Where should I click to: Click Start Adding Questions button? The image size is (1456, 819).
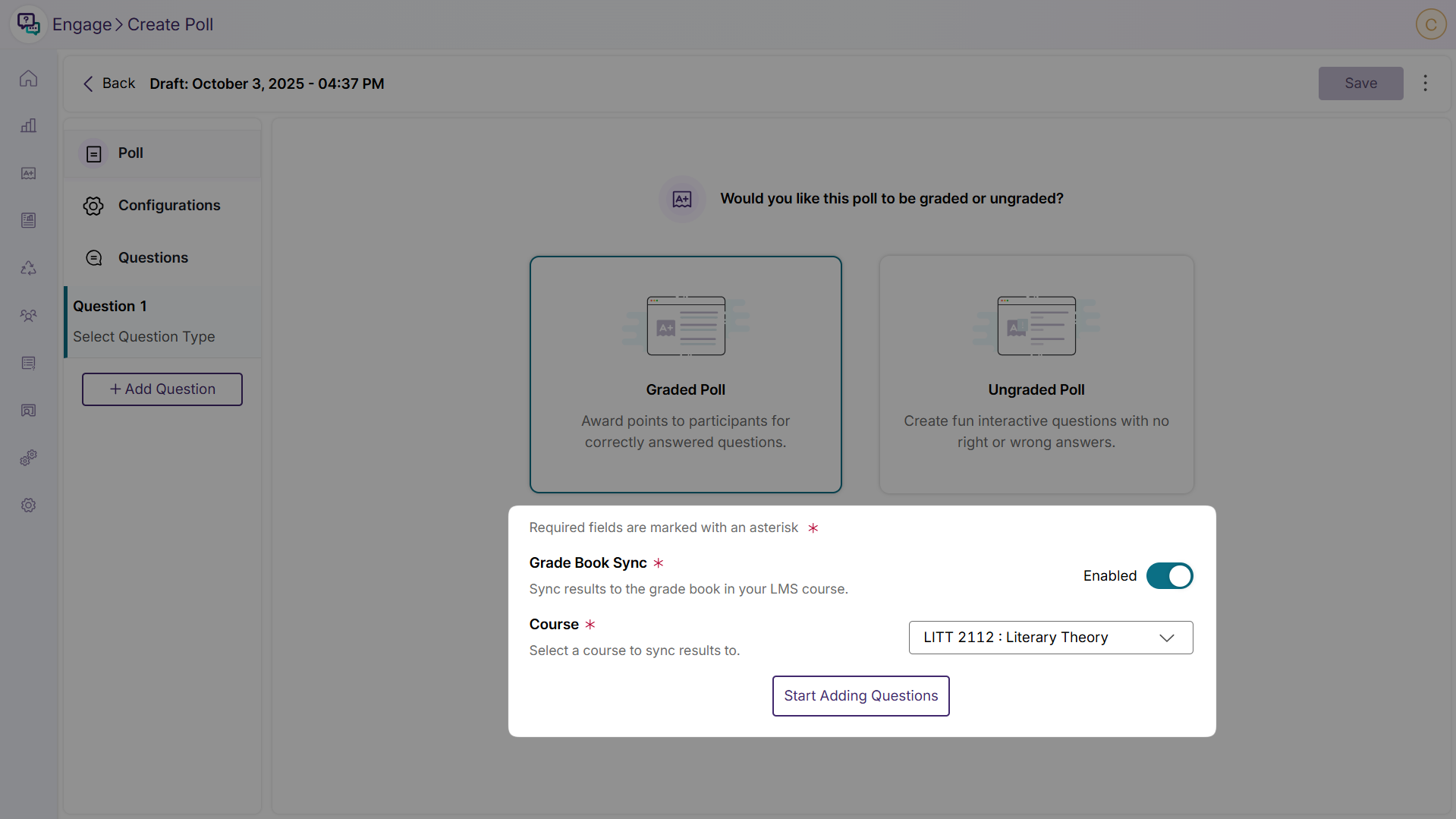tap(860, 696)
